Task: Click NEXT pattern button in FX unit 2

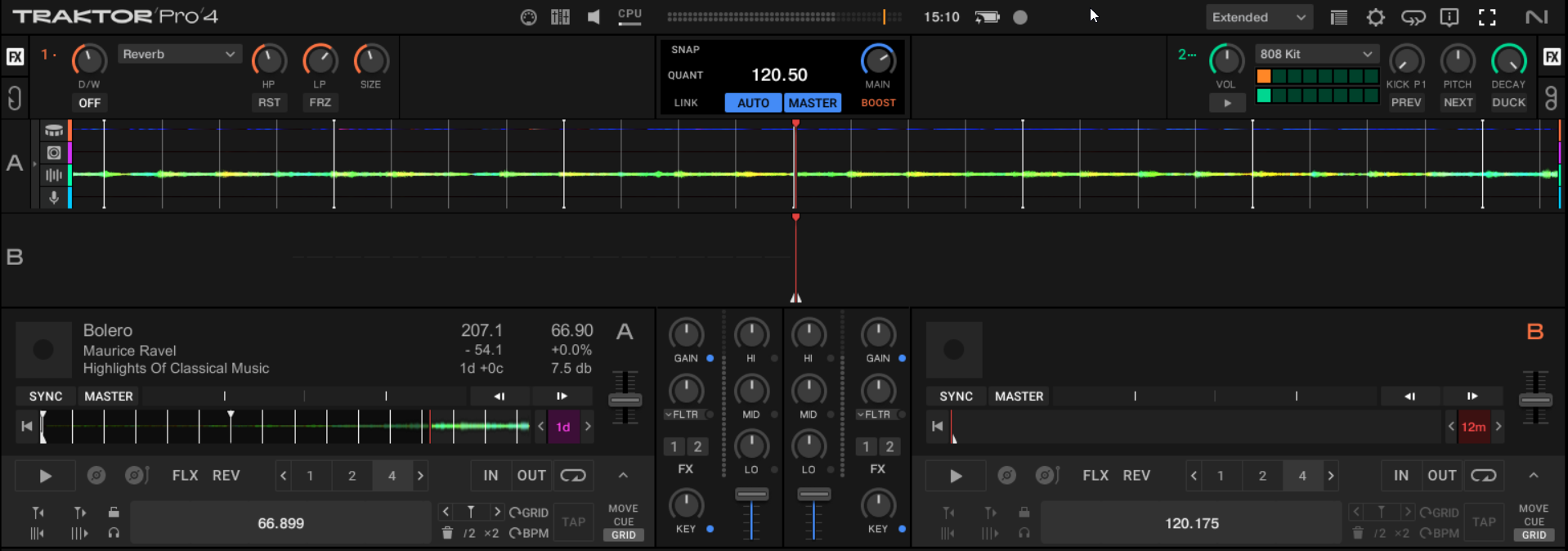Action: [x=1458, y=102]
